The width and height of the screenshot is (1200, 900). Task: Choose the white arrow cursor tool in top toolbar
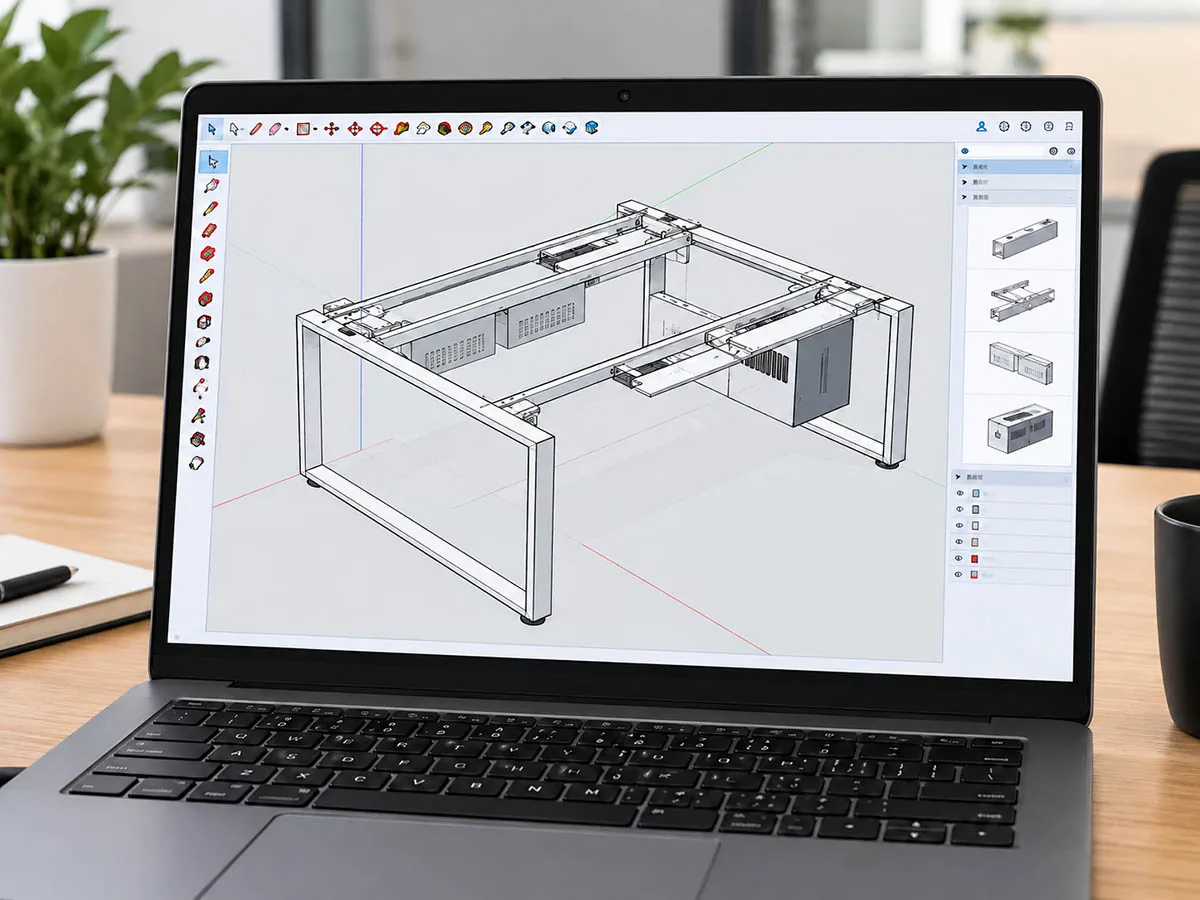click(233, 128)
